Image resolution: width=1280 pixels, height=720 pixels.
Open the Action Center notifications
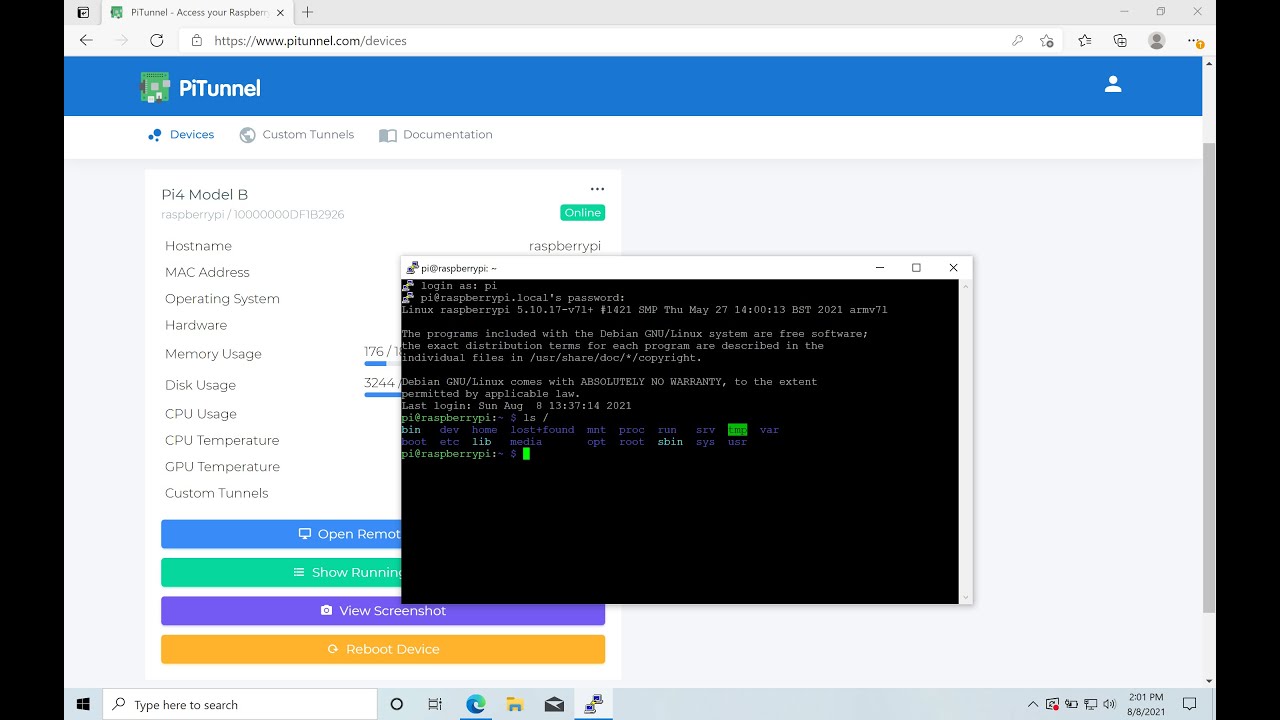(x=1190, y=705)
